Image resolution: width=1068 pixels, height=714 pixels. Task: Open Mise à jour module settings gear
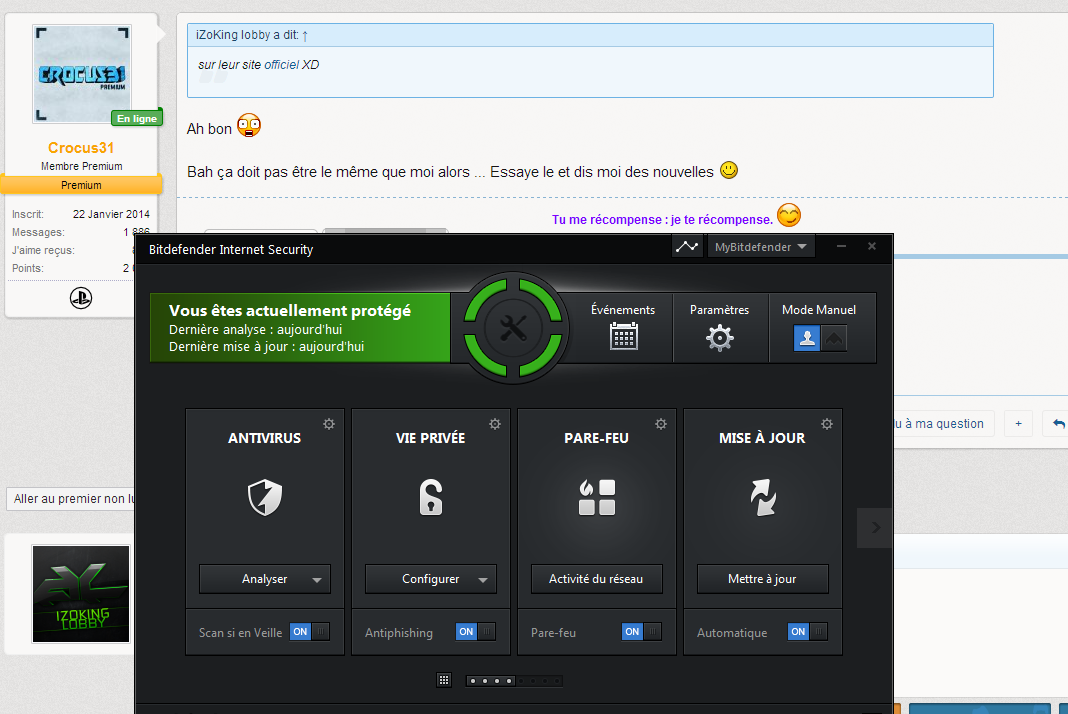tap(827, 424)
